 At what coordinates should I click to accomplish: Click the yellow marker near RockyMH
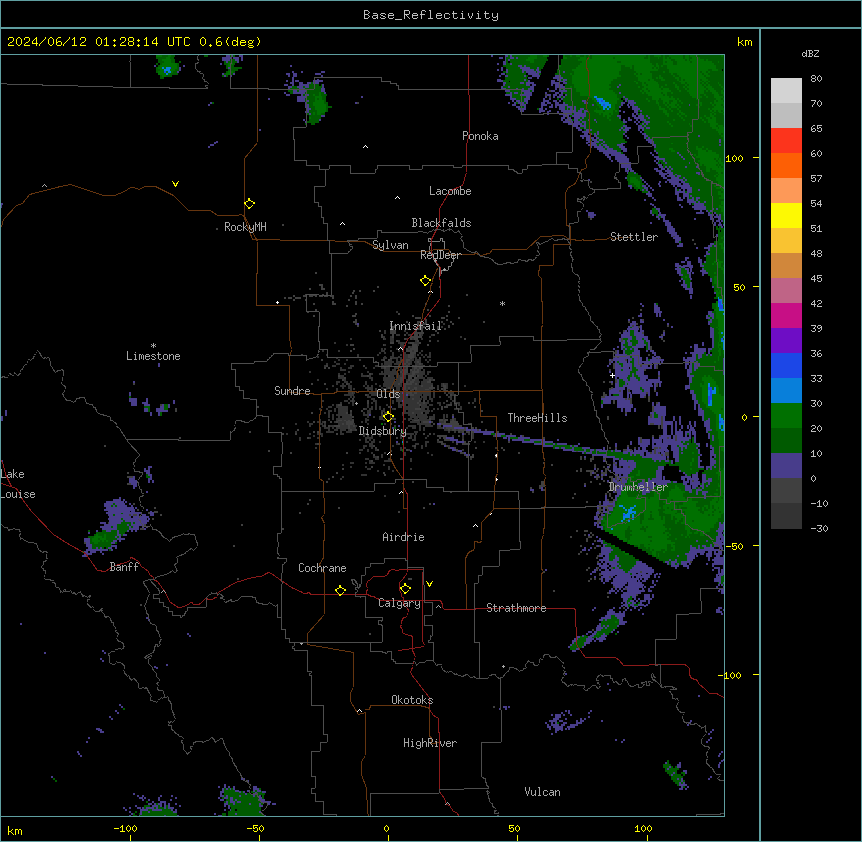(249, 203)
